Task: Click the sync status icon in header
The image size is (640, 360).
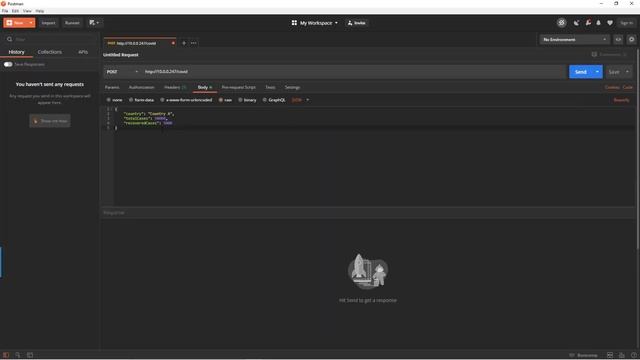Action: coord(562,23)
